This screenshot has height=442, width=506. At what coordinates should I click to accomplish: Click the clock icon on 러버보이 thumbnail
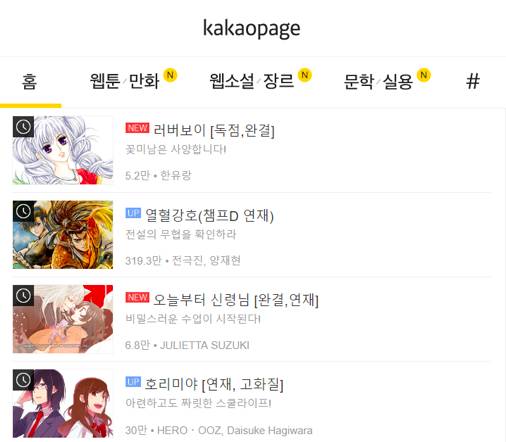click(x=23, y=127)
